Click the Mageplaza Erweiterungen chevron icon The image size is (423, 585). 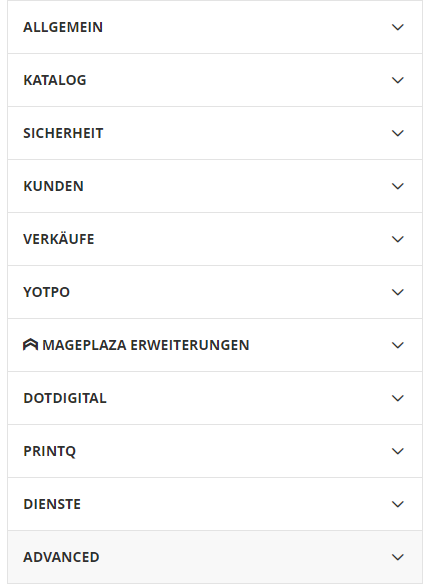[x=398, y=345]
